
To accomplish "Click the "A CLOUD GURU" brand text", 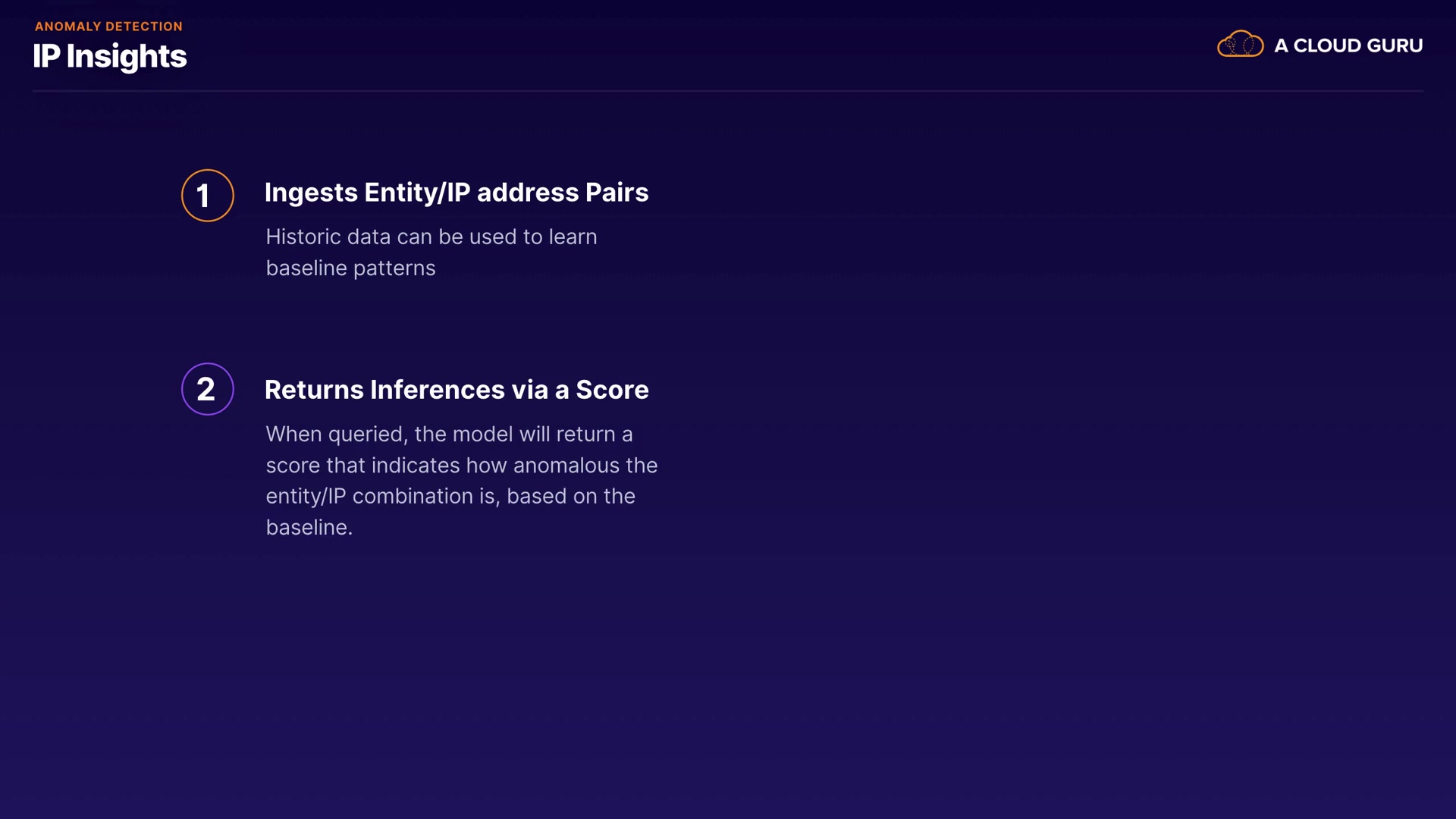I will pyautogui.click(x=1348, y=45).
